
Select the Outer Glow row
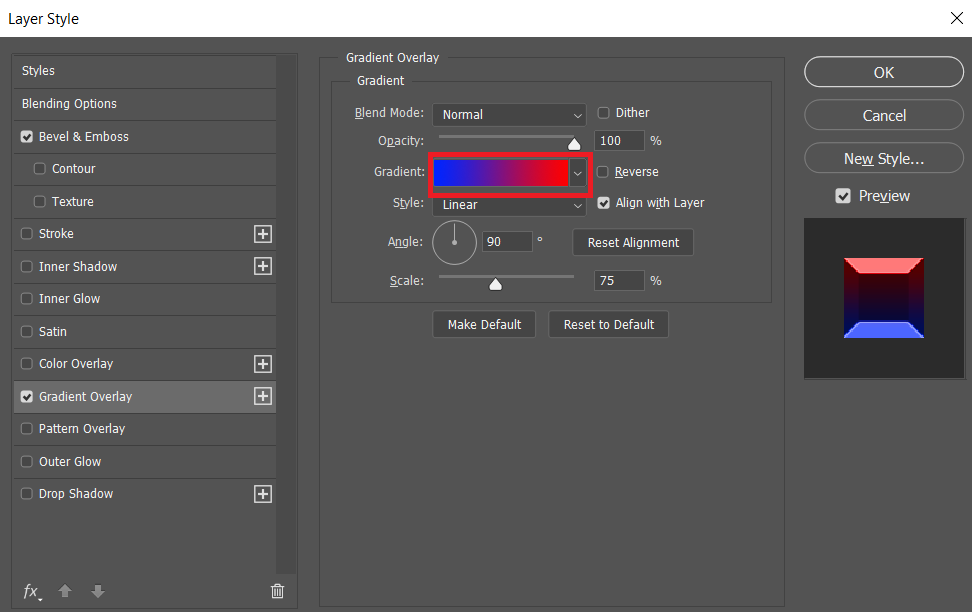pos(145,462)
